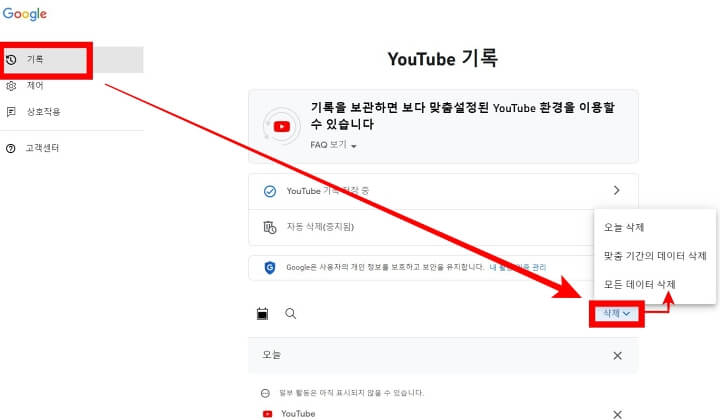Select 오늘 삭제 from the menu
The height and width of the screenshot is (420, 720).
coord(655,227)
